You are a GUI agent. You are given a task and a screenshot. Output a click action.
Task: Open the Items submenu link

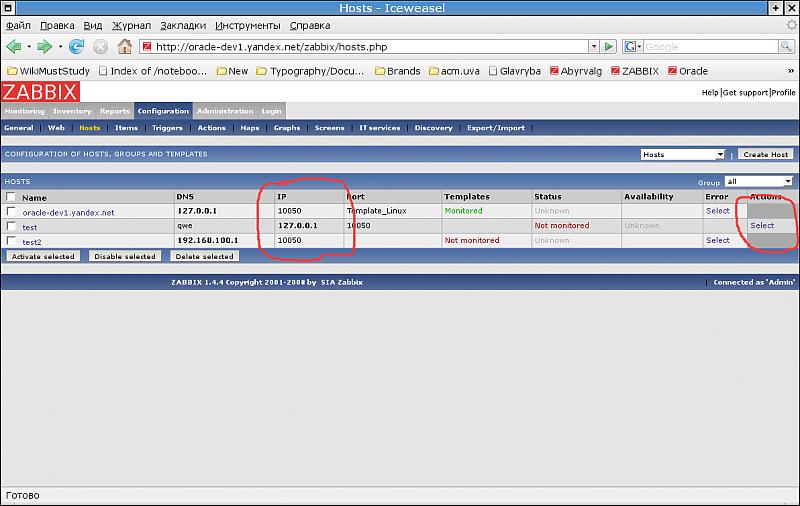point(126,128)
